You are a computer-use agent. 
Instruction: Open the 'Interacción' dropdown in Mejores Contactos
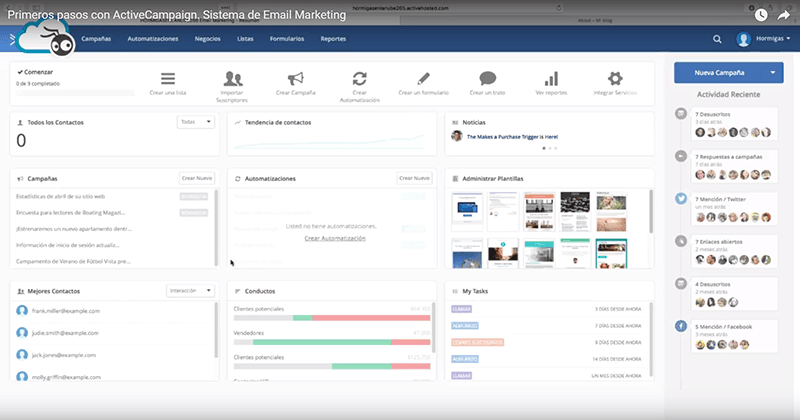[x=190, y=290]
